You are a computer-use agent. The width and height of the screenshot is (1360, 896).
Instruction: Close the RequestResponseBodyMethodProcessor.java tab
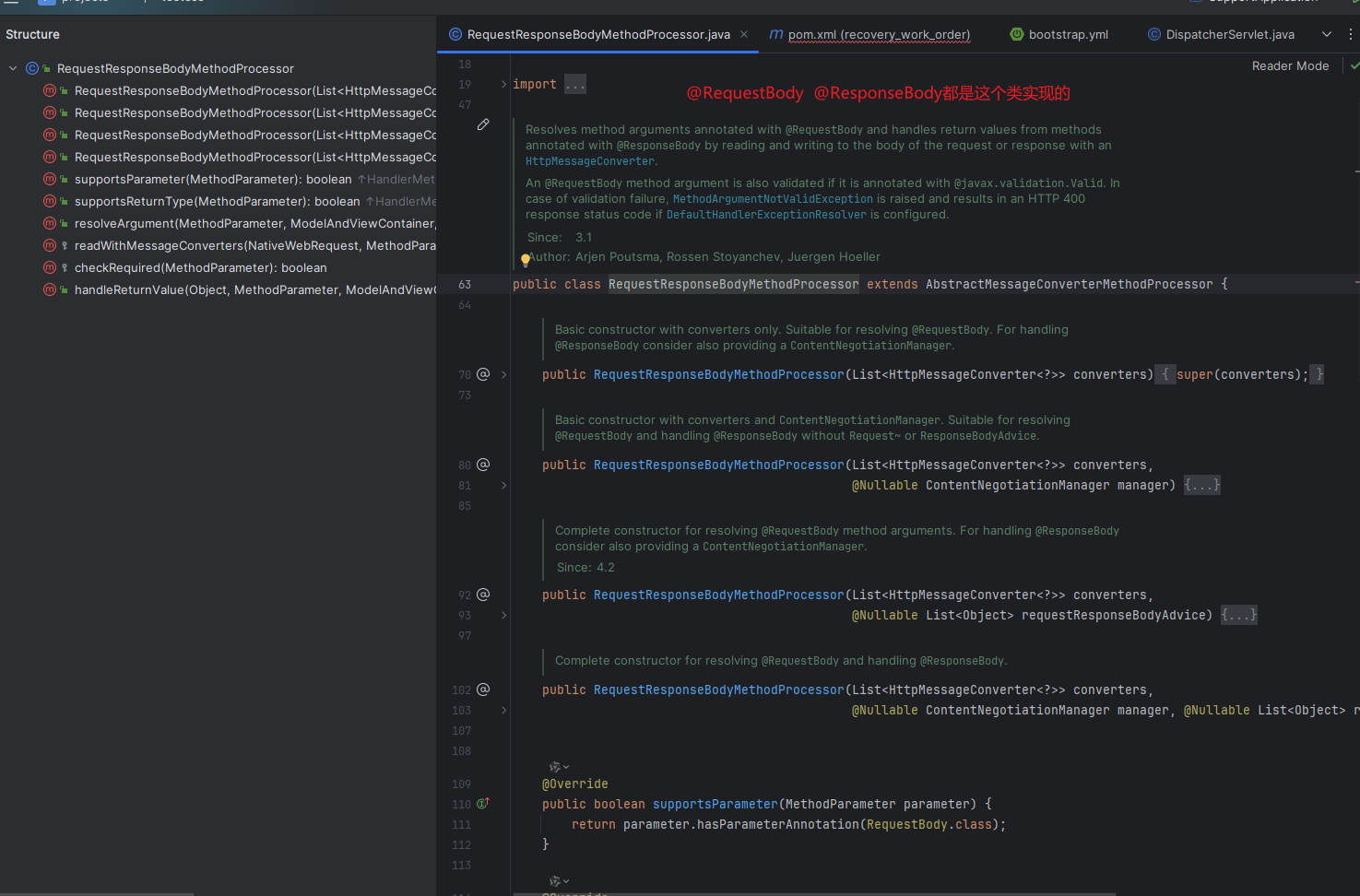(x=744, y=34)
